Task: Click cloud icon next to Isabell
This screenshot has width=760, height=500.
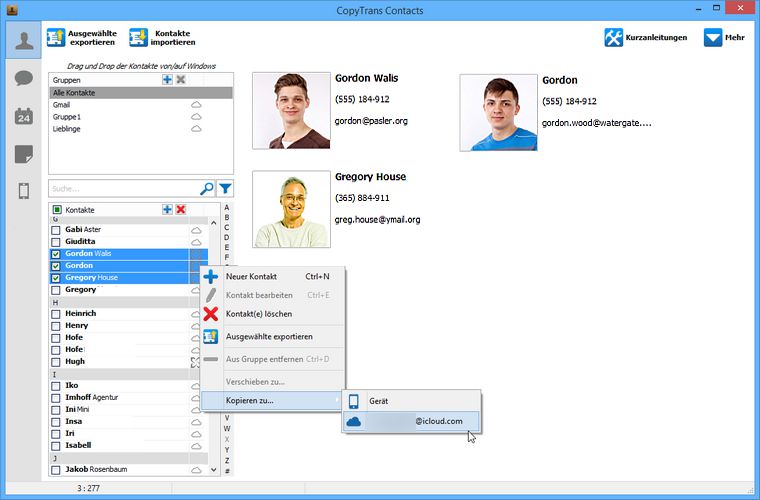Action: (x=196, y=446)
